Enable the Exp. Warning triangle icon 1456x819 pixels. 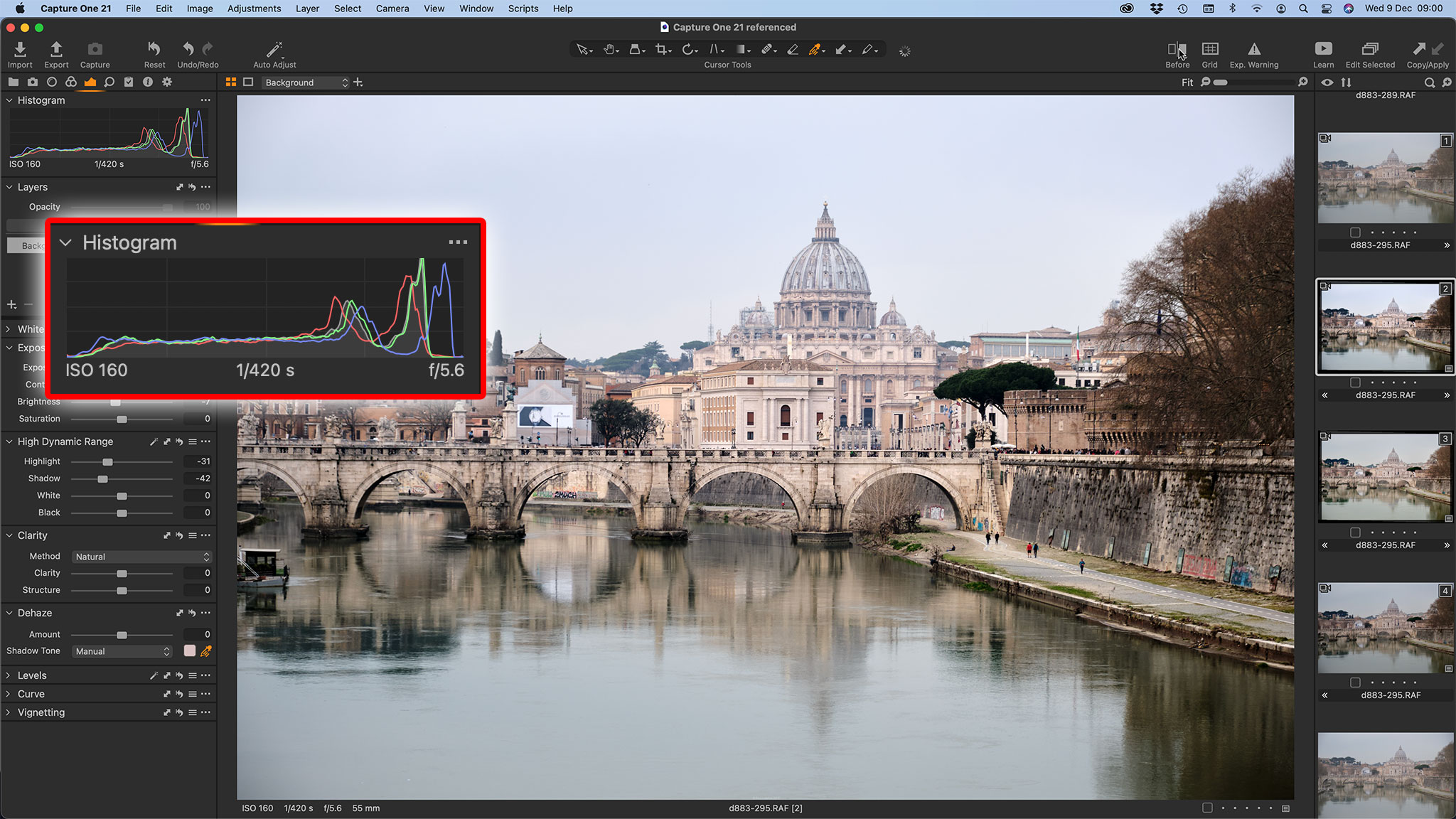point(1254,49)
